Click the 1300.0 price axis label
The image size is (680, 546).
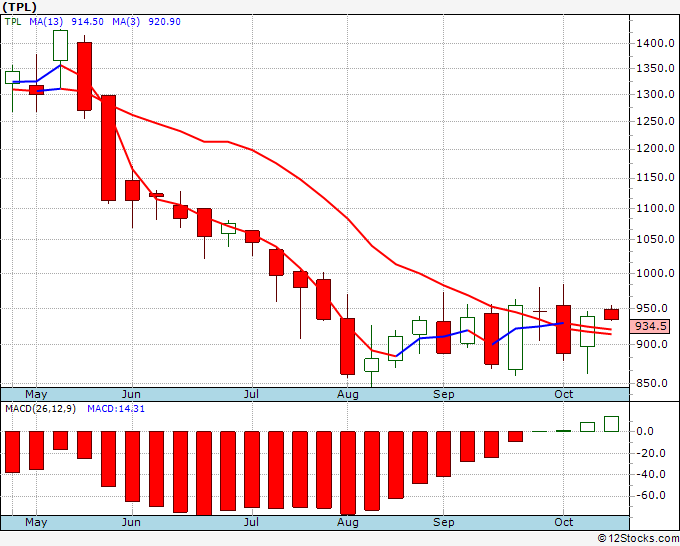655,94
